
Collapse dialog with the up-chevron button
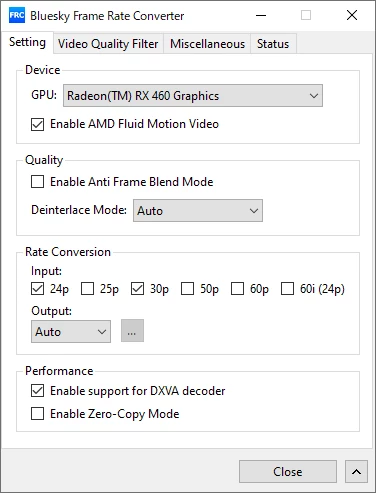356,472
